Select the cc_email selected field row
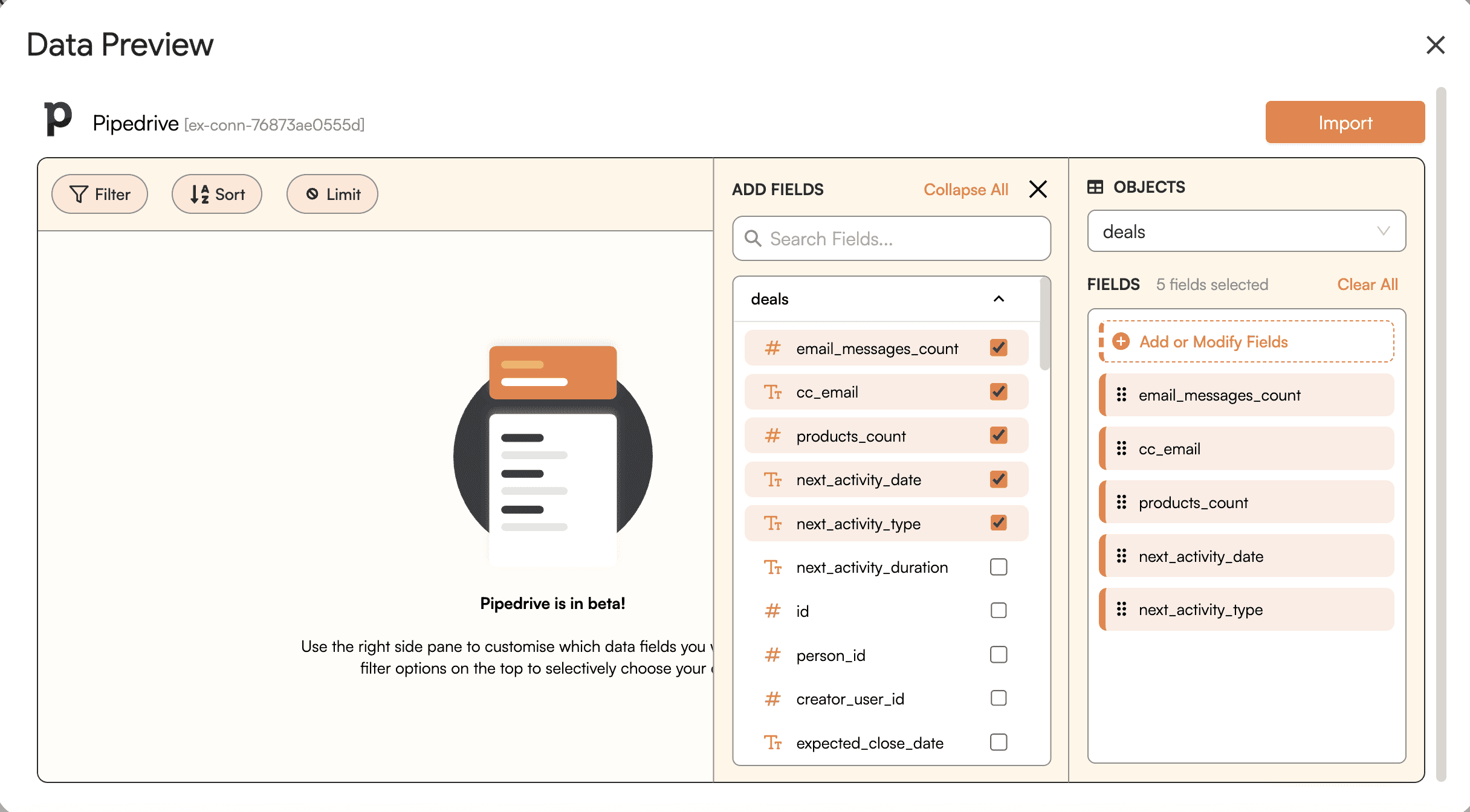 [1246, 448]
